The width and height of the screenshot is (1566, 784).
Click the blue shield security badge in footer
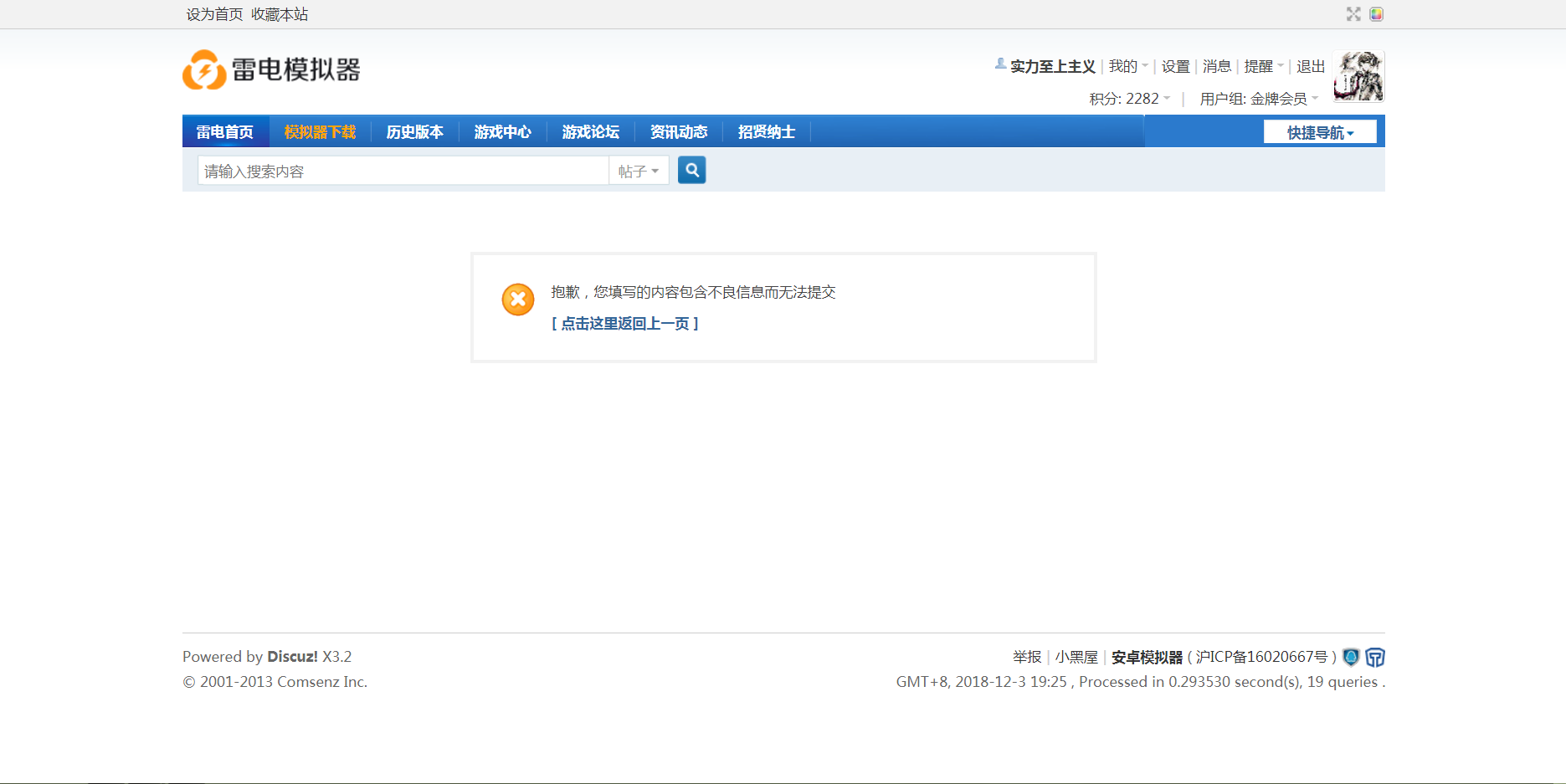[1351, 657]
